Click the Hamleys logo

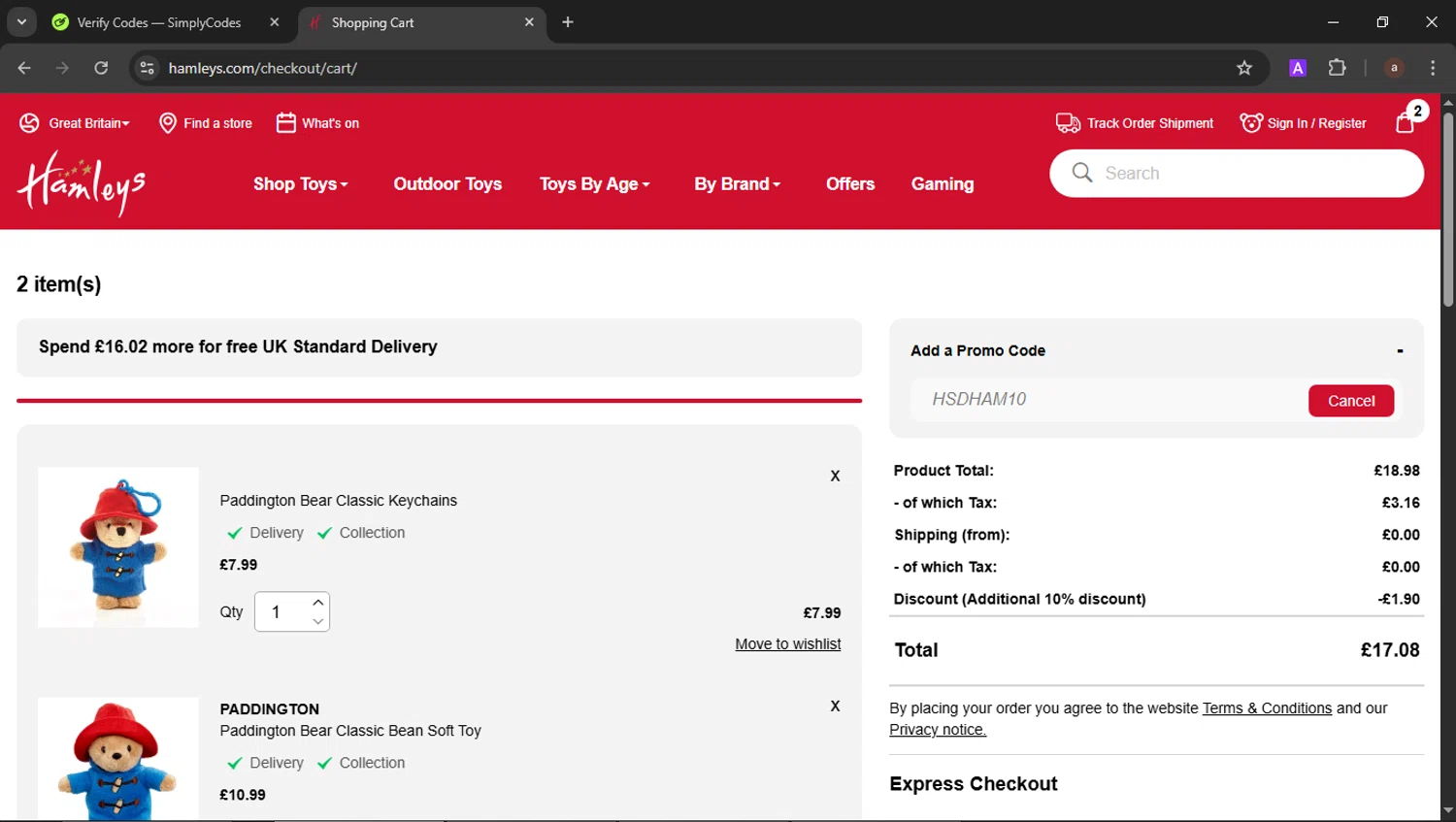click(x=82, y=183)
